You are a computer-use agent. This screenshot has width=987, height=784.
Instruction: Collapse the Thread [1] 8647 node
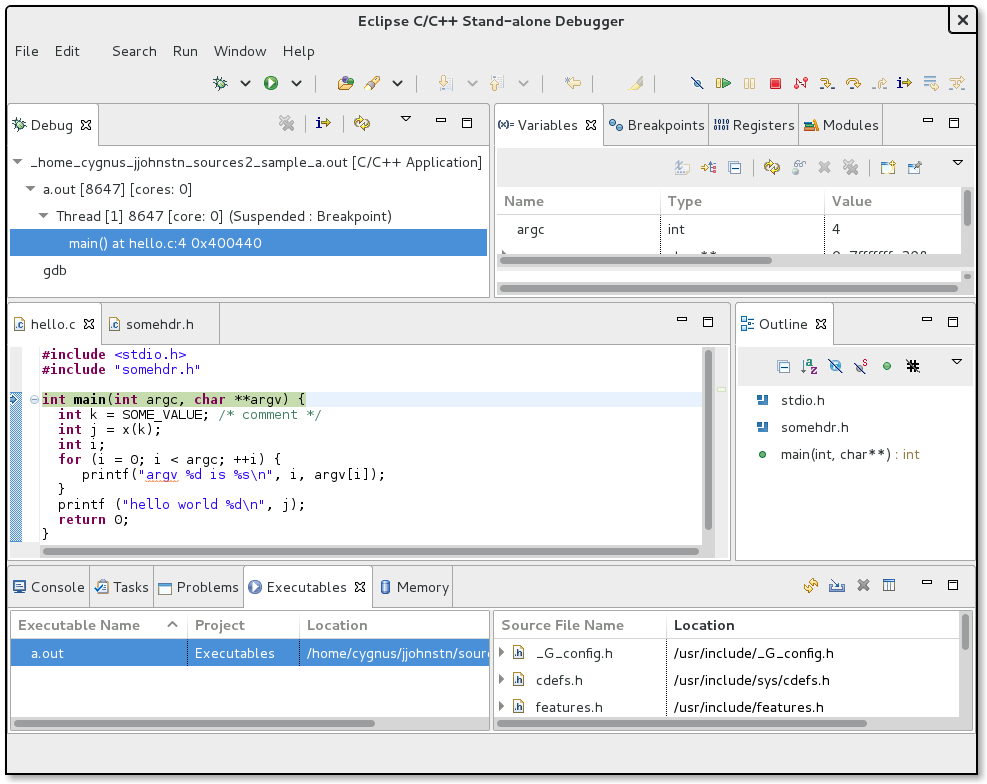coord(43,216)
